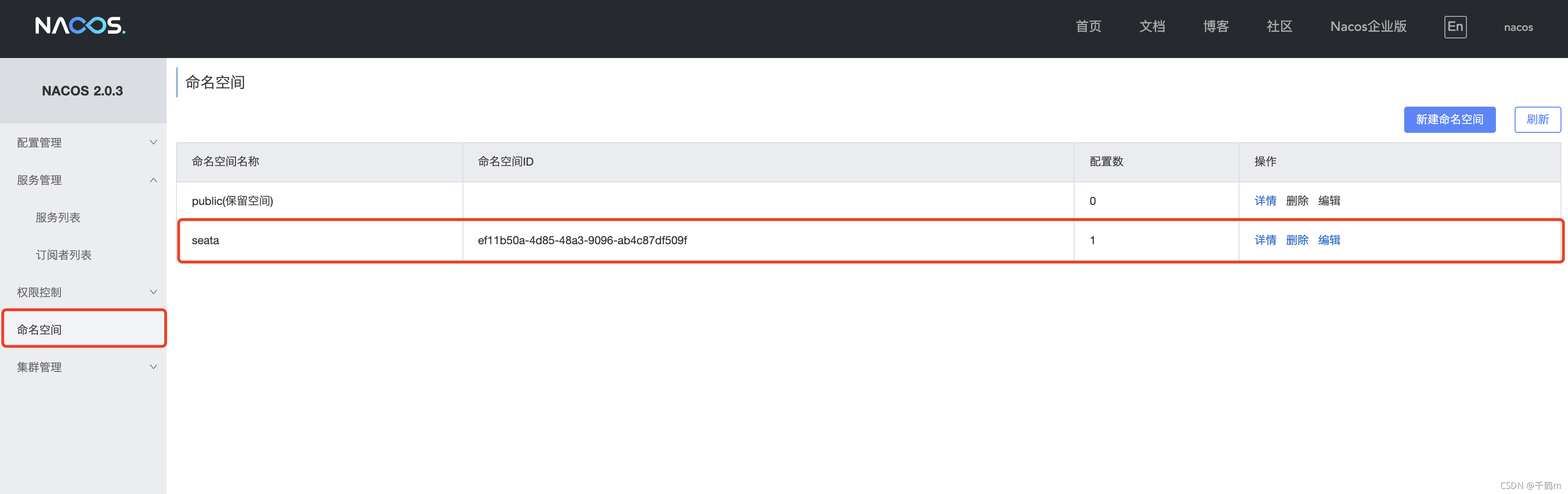Click the seata namespace name cell
This screenshot has height=494, width=1568.
click(320, 240)
